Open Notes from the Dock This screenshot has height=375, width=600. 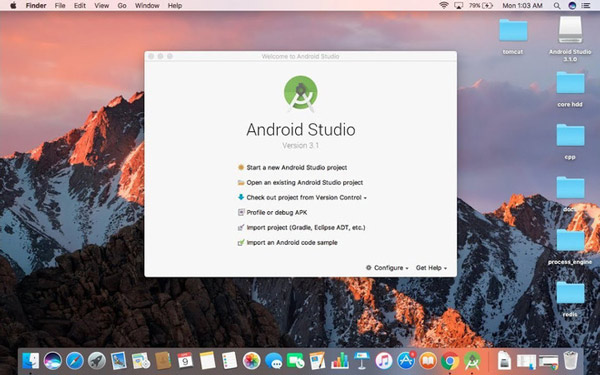pos(207,360)
